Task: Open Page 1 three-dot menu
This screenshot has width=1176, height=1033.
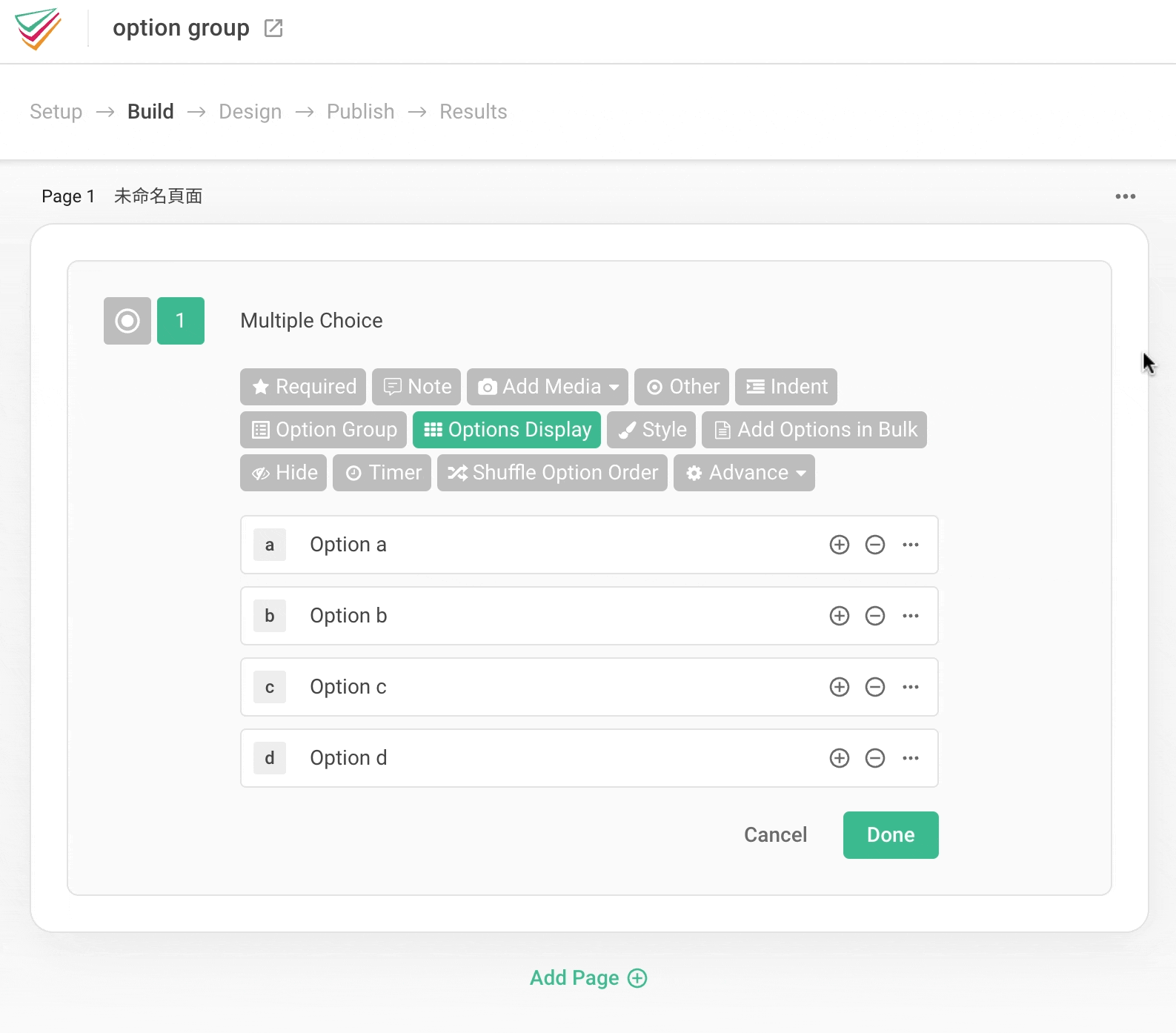Action: 1125,196
